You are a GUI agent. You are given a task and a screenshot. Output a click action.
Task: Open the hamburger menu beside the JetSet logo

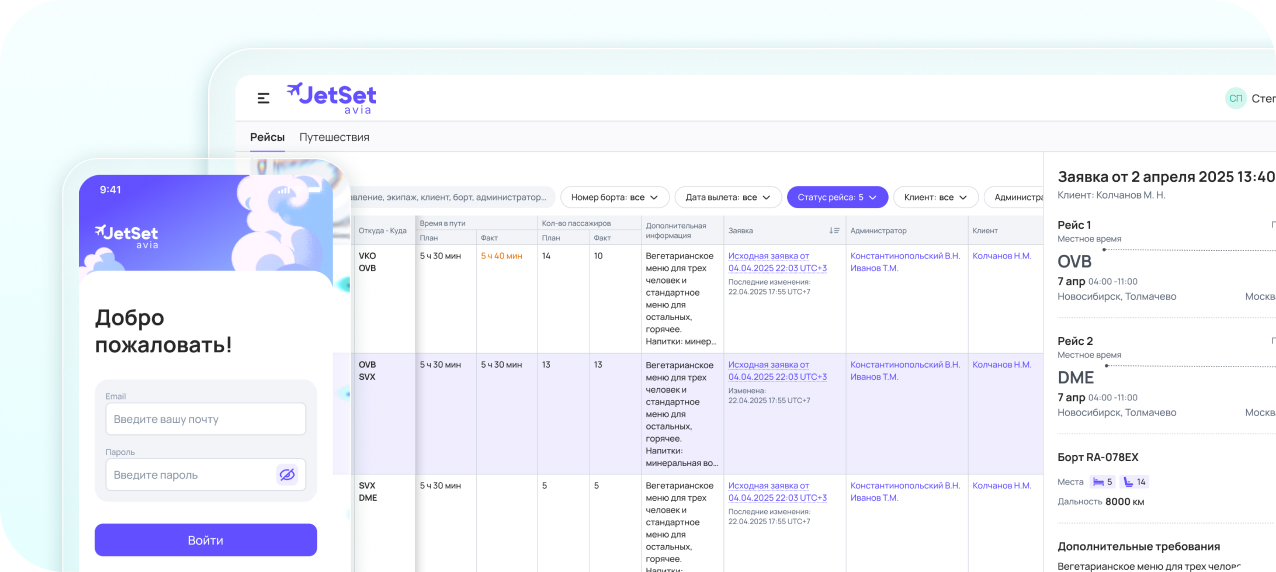point(263,98)
